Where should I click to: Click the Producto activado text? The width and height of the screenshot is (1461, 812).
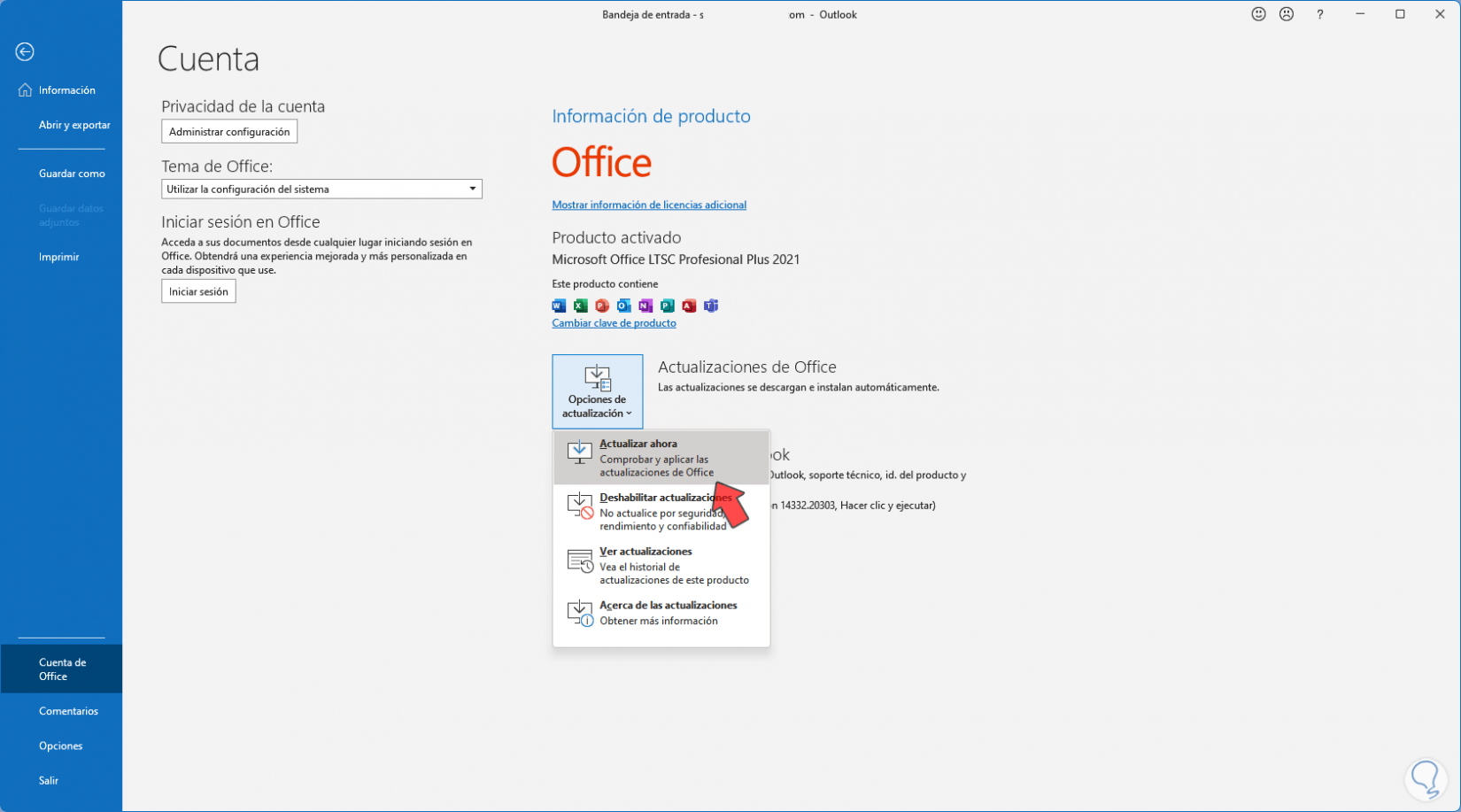(x=616, y=237)
